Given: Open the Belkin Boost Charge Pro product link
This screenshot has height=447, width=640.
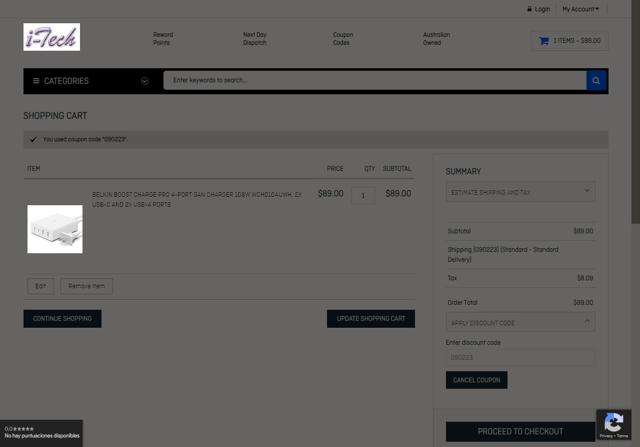Looking at the screenshot, I should (x=197, y=200).
